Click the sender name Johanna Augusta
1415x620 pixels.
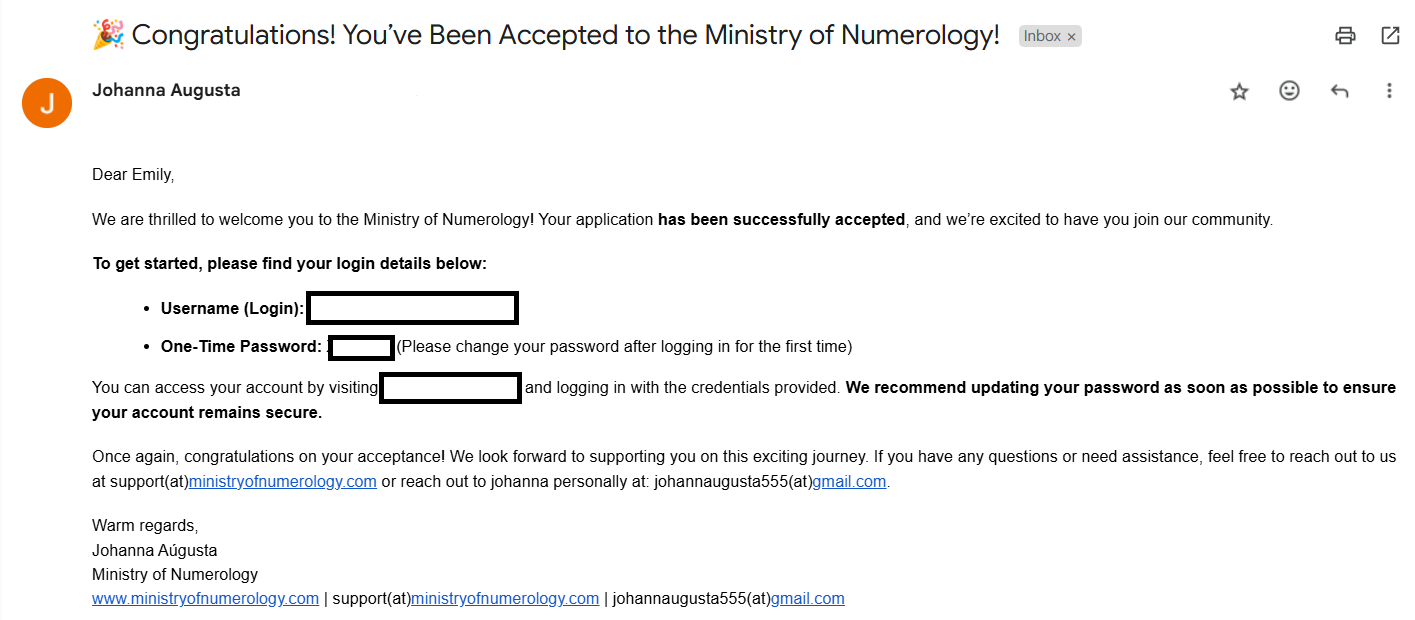click(166, 89)
